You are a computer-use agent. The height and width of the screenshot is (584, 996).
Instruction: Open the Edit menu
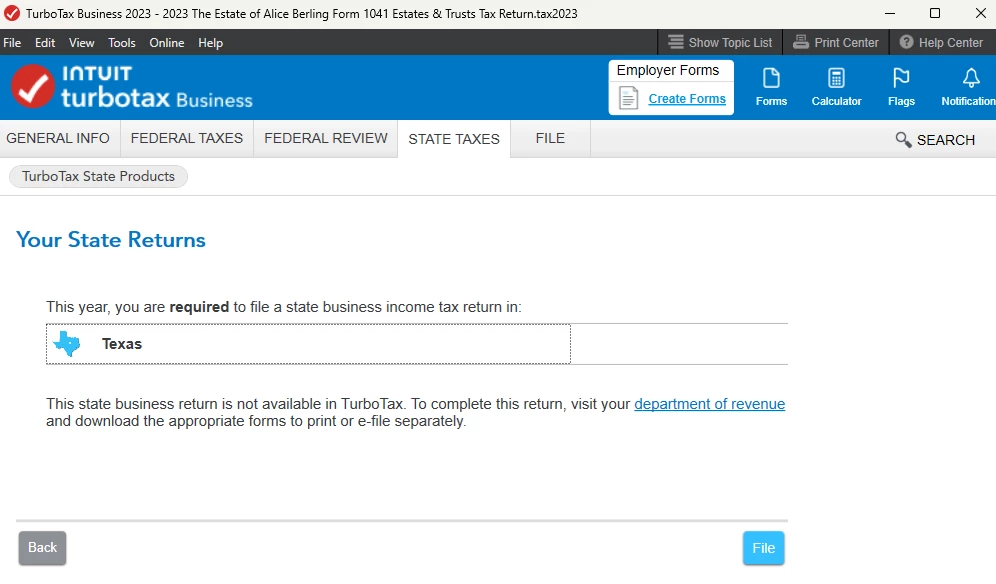(x=45, y=43)
